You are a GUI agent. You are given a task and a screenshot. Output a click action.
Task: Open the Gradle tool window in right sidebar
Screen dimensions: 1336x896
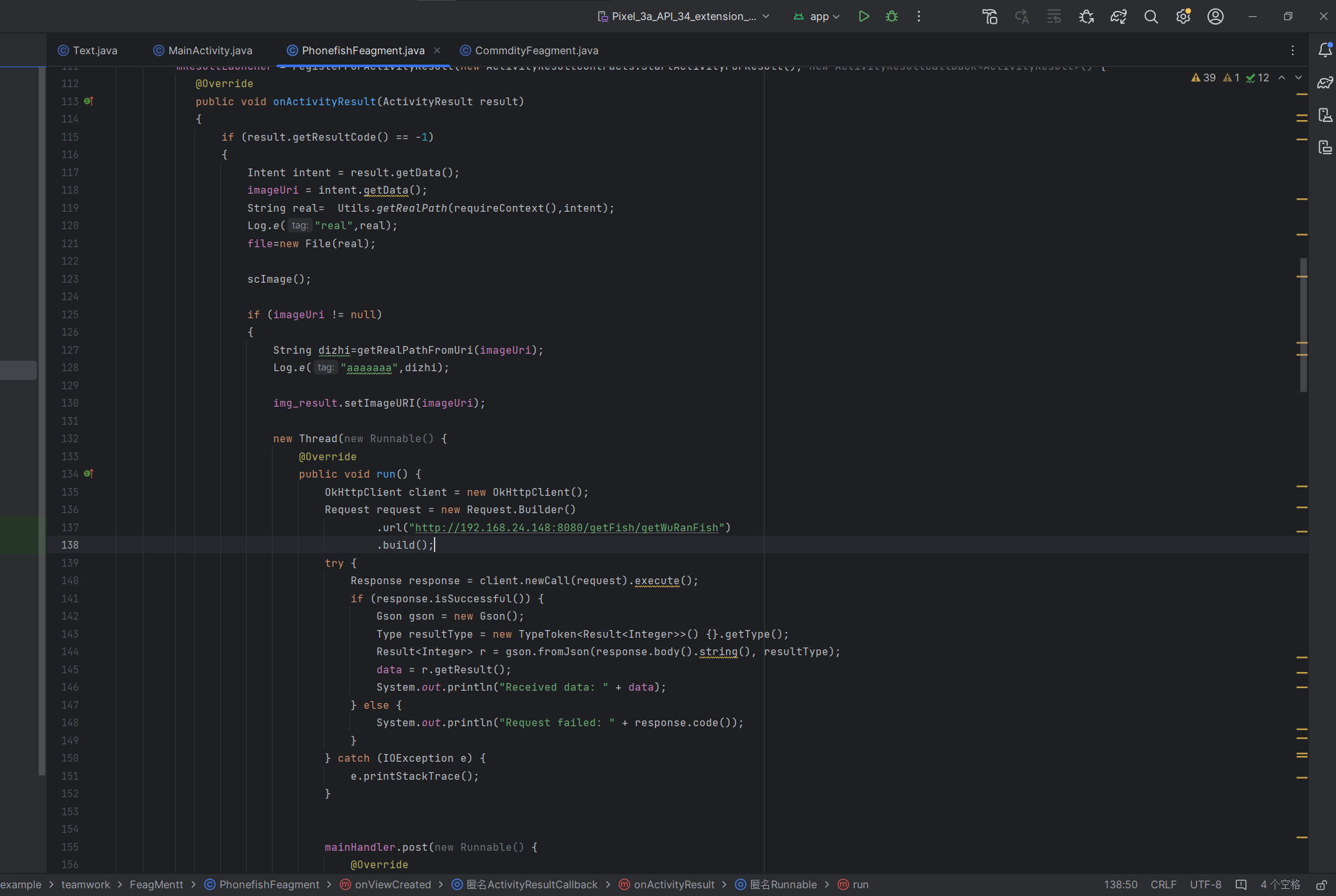point(1324,83)
